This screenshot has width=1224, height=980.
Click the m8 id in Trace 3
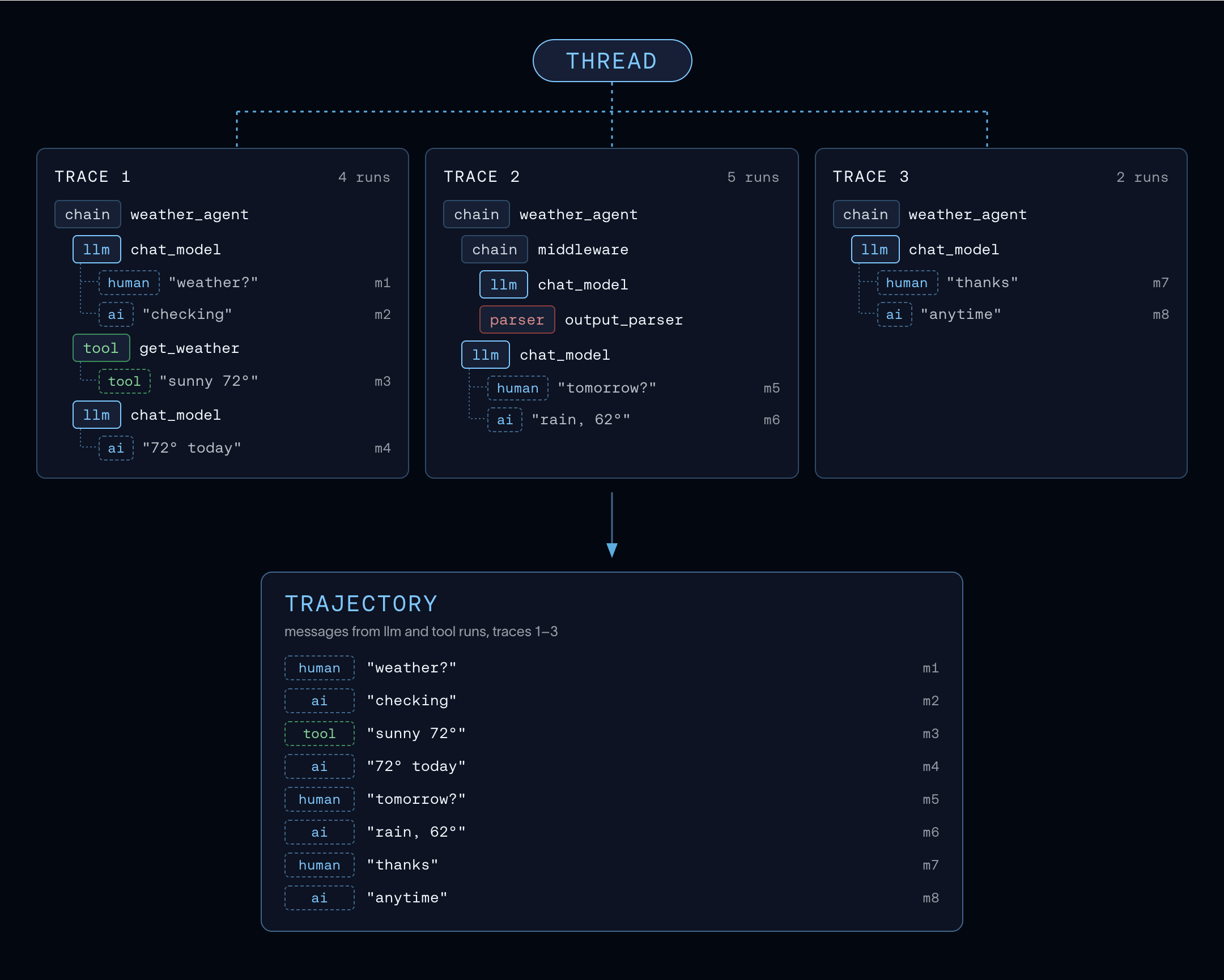coord(1161,314)
